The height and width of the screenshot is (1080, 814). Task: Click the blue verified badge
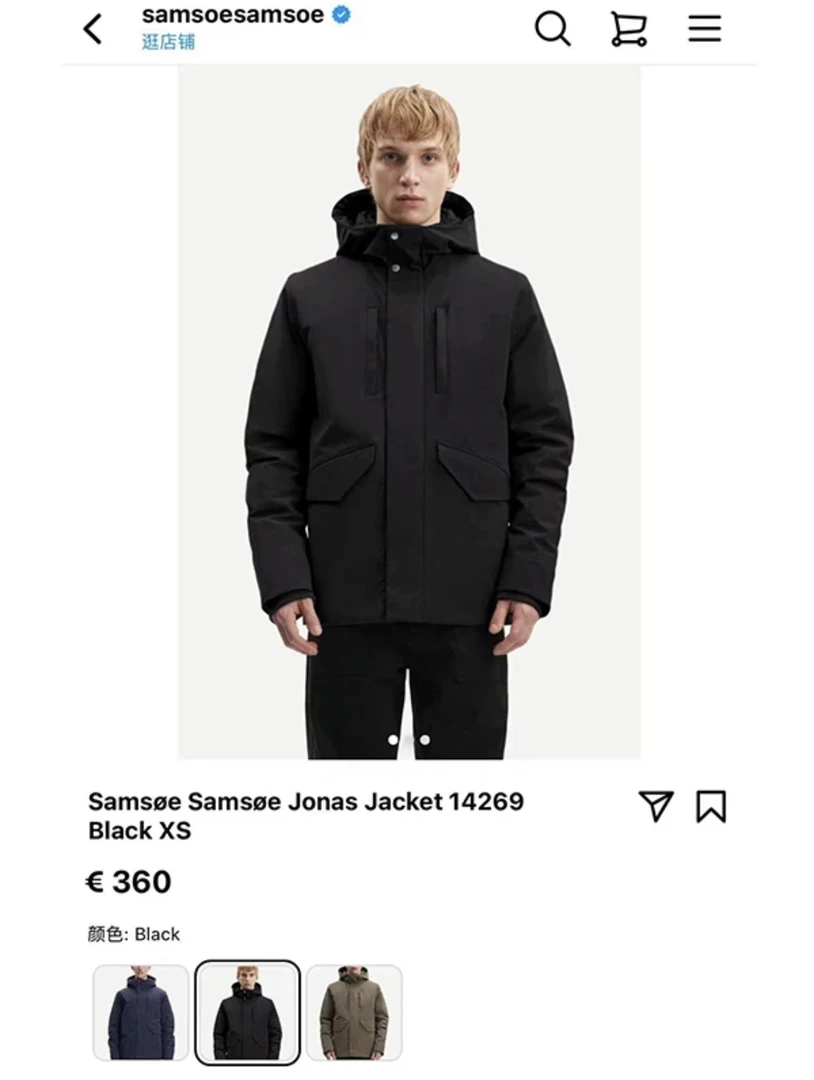(x=341, y=14)
